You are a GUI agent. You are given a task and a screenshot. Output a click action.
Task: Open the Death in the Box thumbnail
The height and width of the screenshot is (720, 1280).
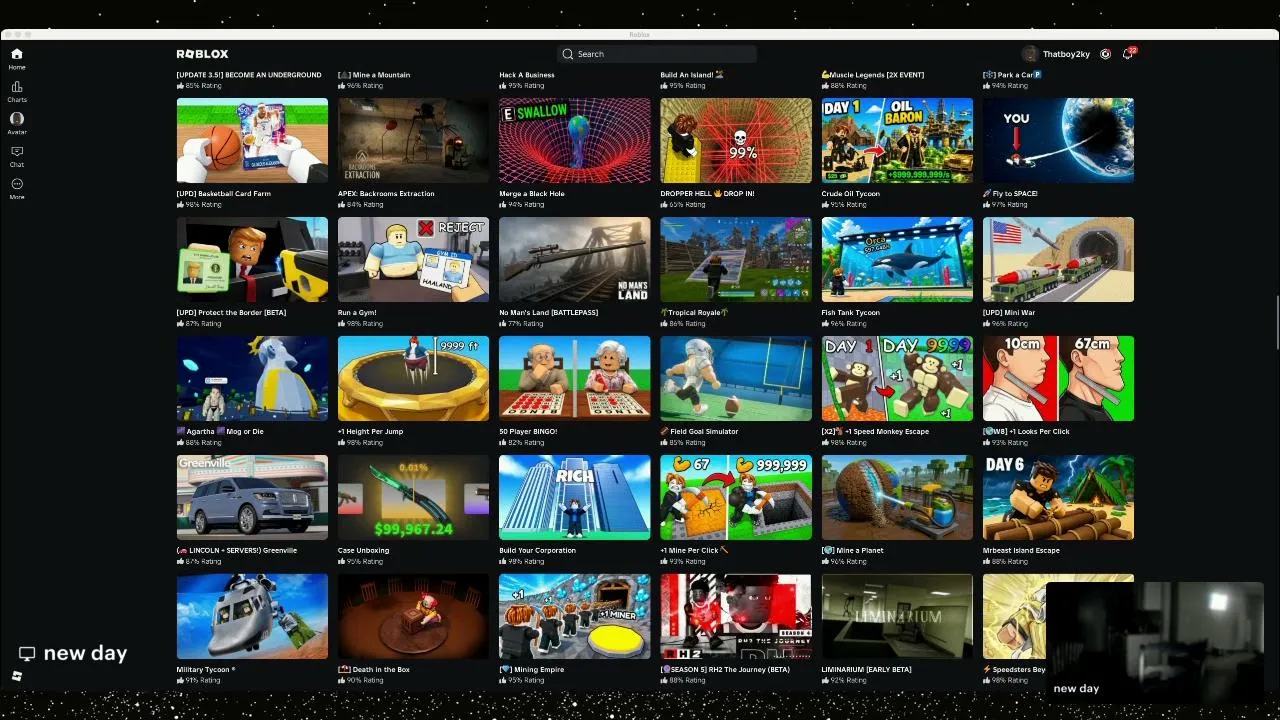point(413,616)
